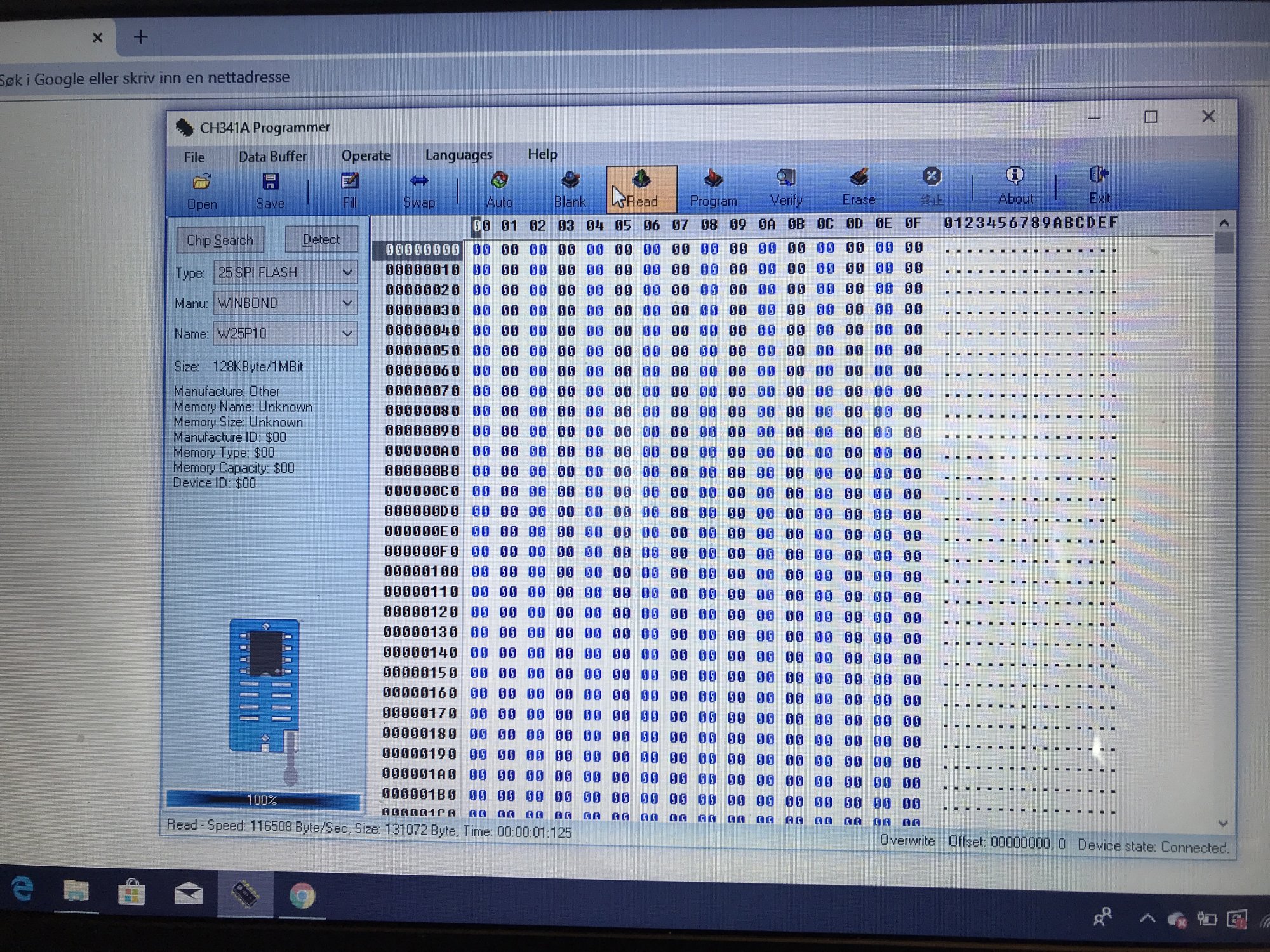Image resolution: width=1270 pixels, height=952 pixels.
Task: Click the Swap toolbar icon
Action: 419,190
